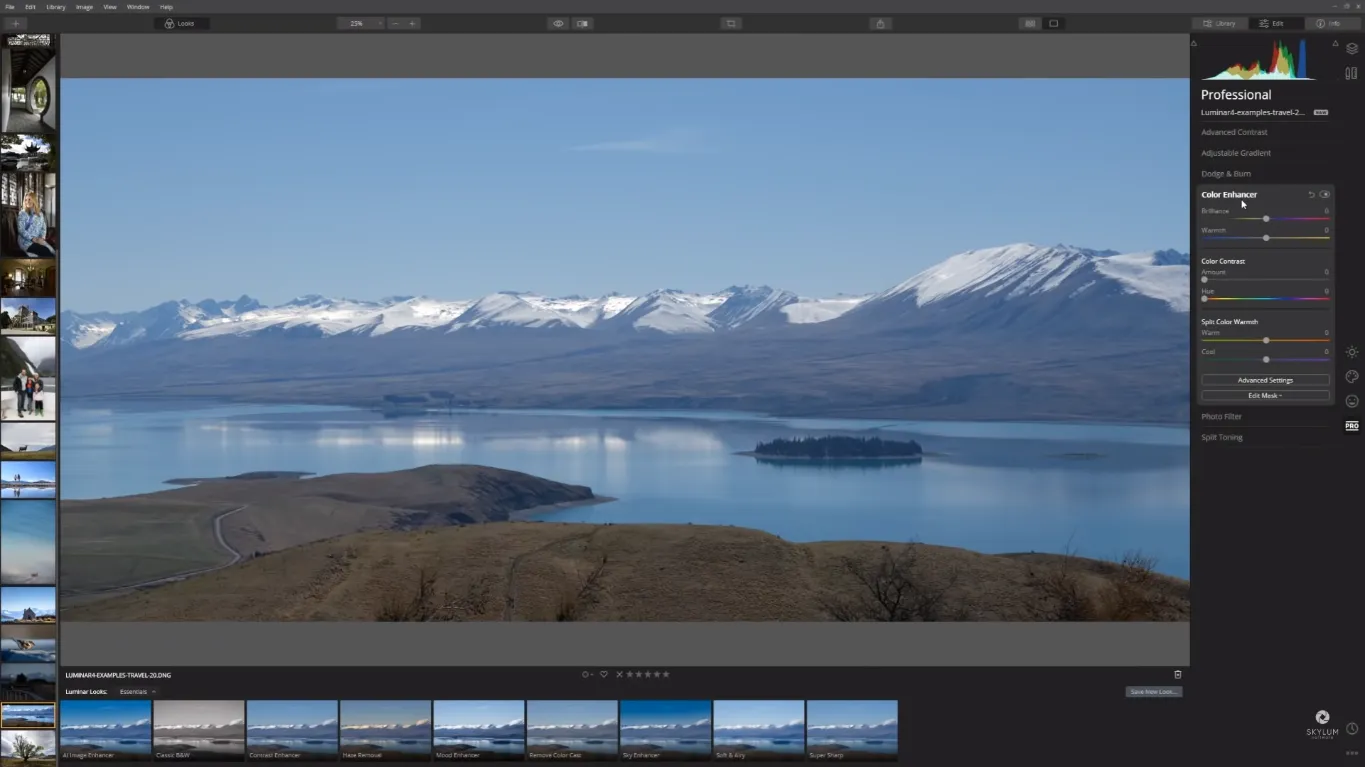This screenshot has width=1365, height=767.
Task: Toggle the favorite heart flag
Action: 603,675
